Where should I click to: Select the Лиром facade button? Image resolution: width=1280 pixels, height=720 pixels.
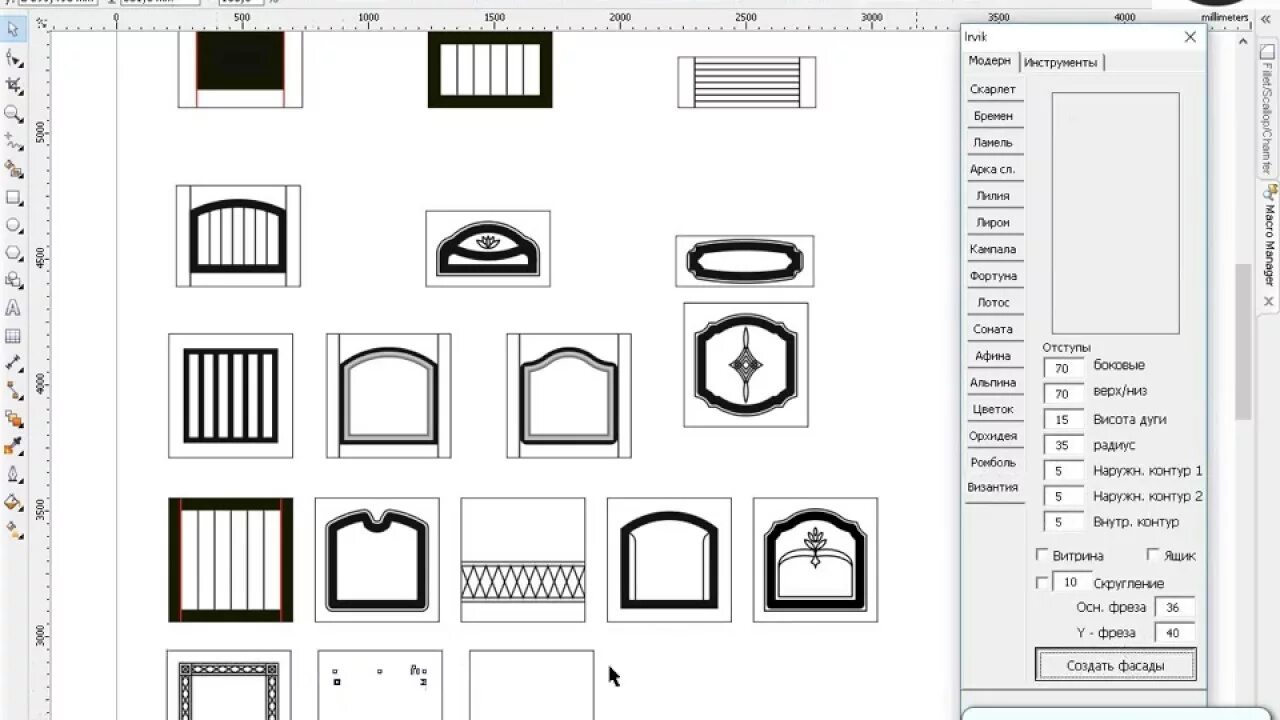pos(993,223)
